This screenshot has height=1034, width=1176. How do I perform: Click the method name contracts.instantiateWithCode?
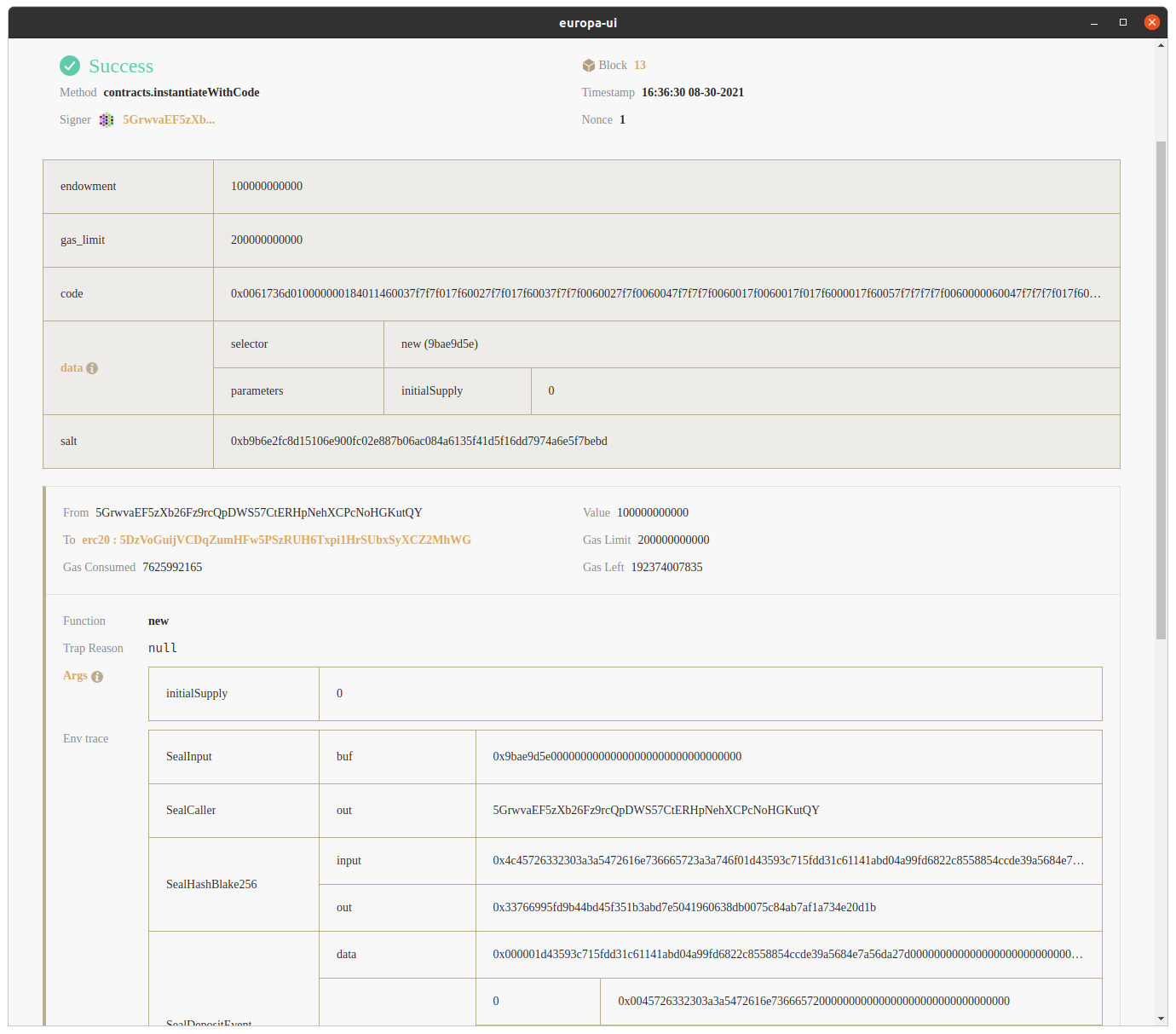[182, 93]
